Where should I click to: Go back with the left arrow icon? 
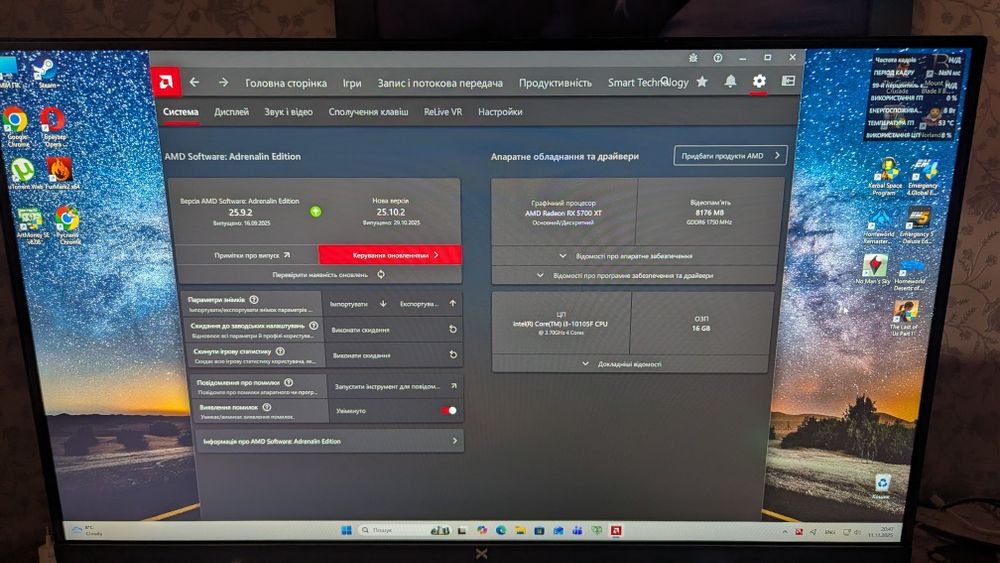click(x=195, y=82)
